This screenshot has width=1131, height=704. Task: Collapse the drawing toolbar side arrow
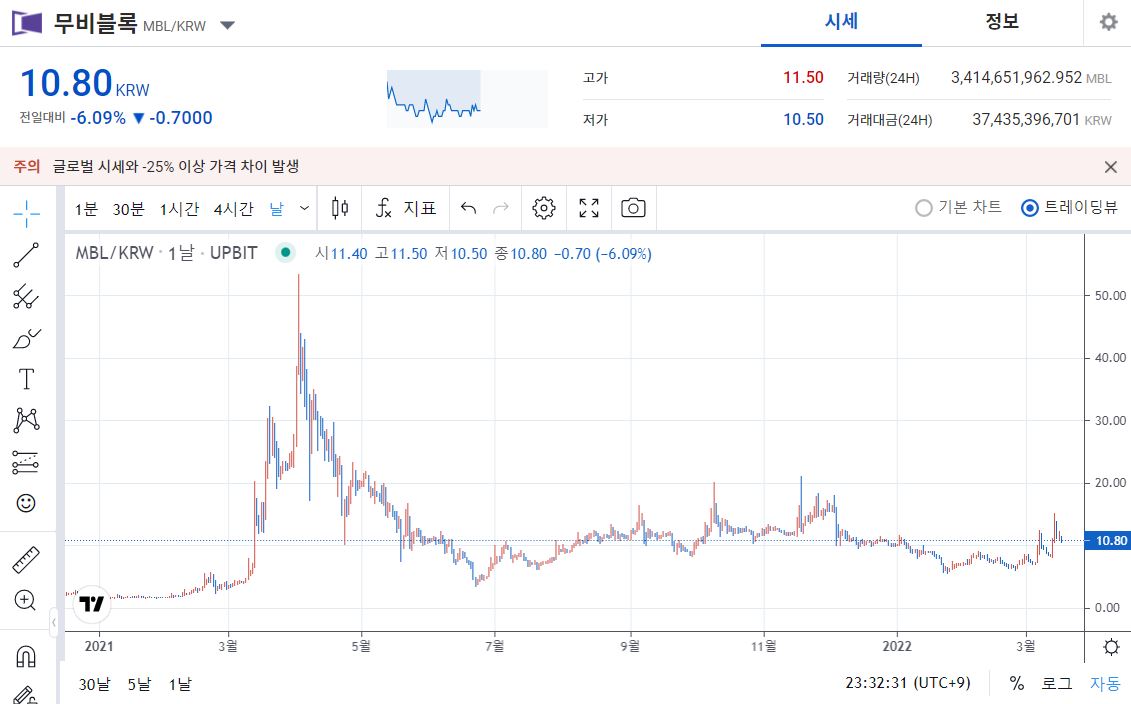click(53, 622)
